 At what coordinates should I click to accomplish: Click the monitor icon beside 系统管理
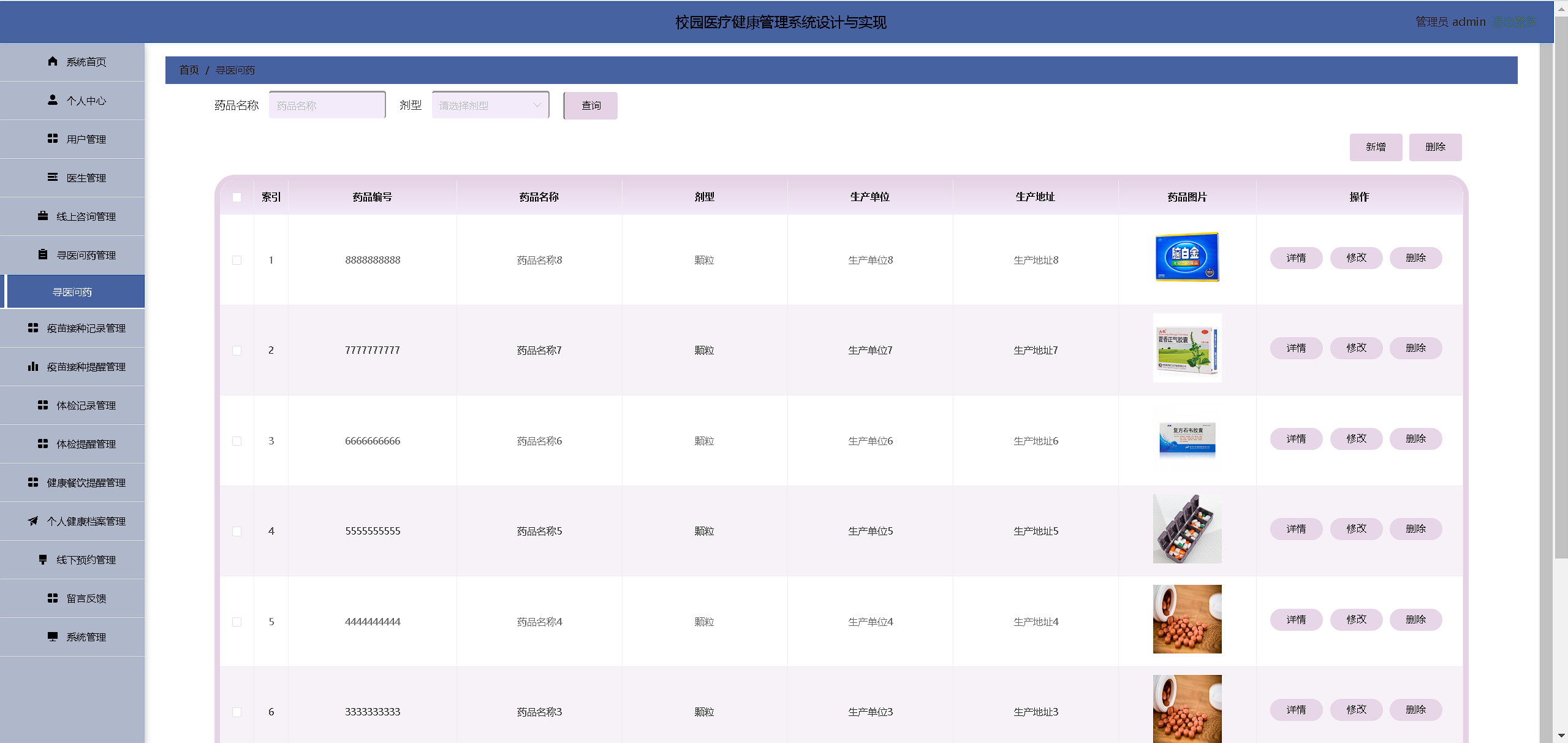pyautogui.click(x=53, y=637)
